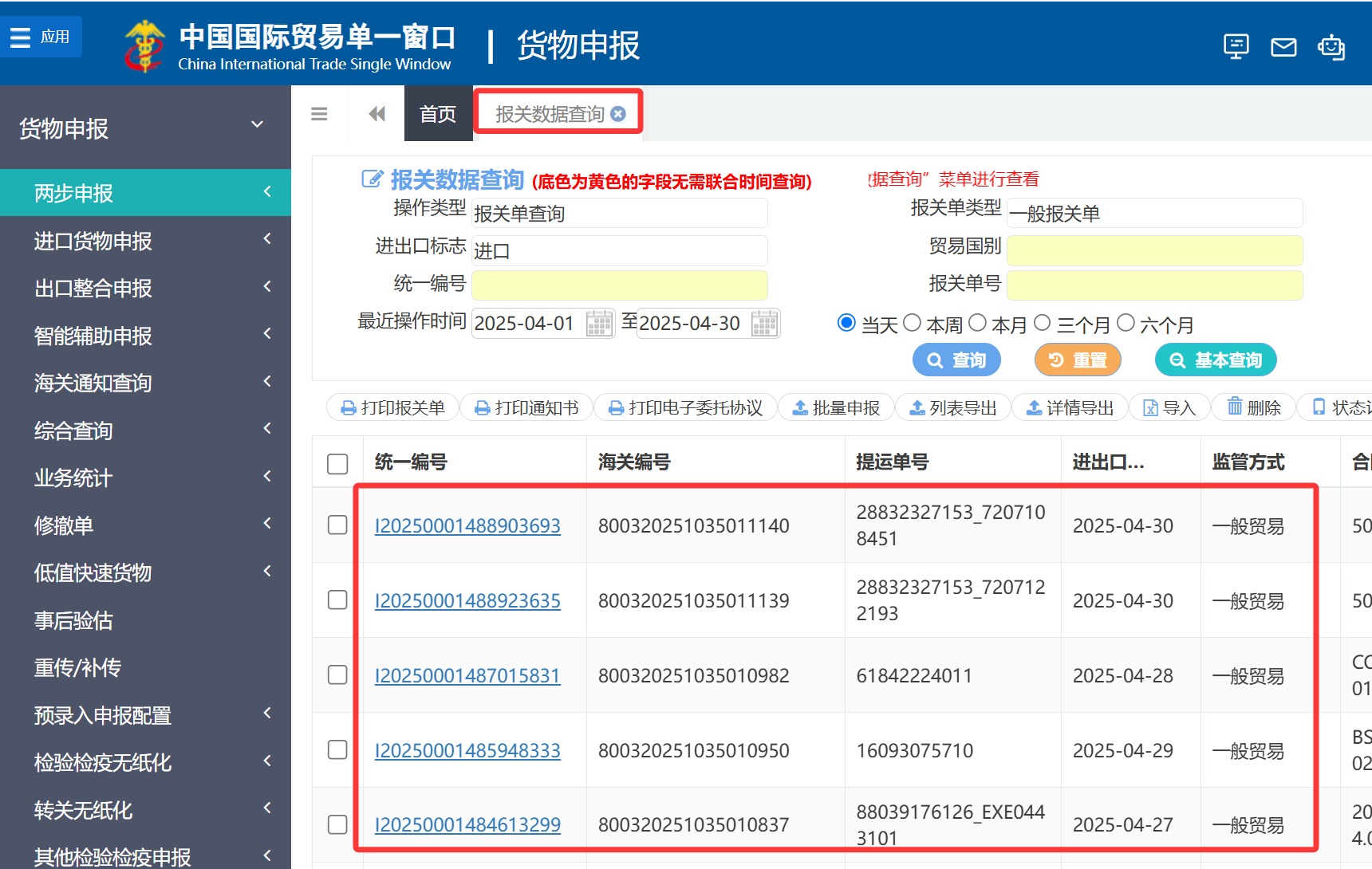Click the teal 基本查询 button
Screen dimensions: 1372x869
[x=1216, y=360]
